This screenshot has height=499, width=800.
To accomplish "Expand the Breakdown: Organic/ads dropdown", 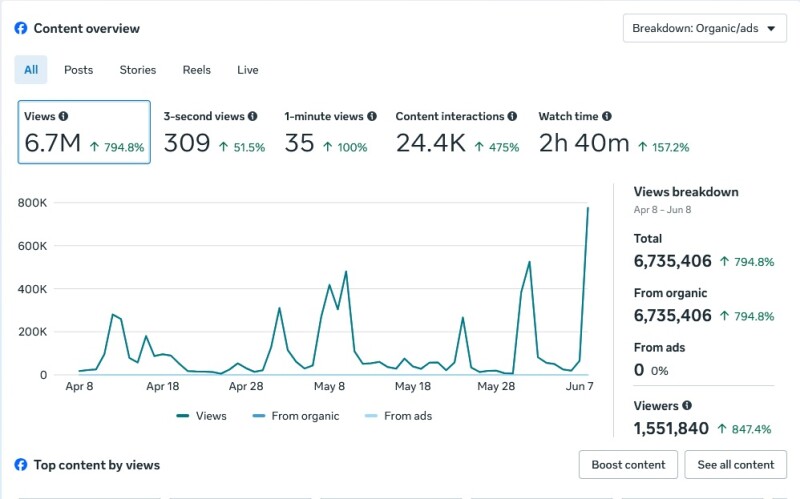I will [705, 29].
